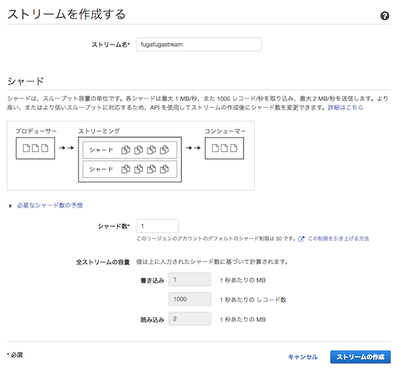Open the help question mark icon
The image size is (410, 370).
point(385,16)
